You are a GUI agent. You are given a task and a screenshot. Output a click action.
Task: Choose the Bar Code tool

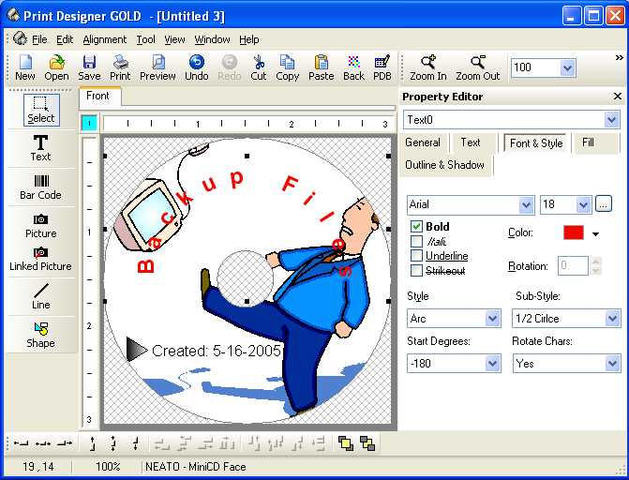tap(40, 186)
